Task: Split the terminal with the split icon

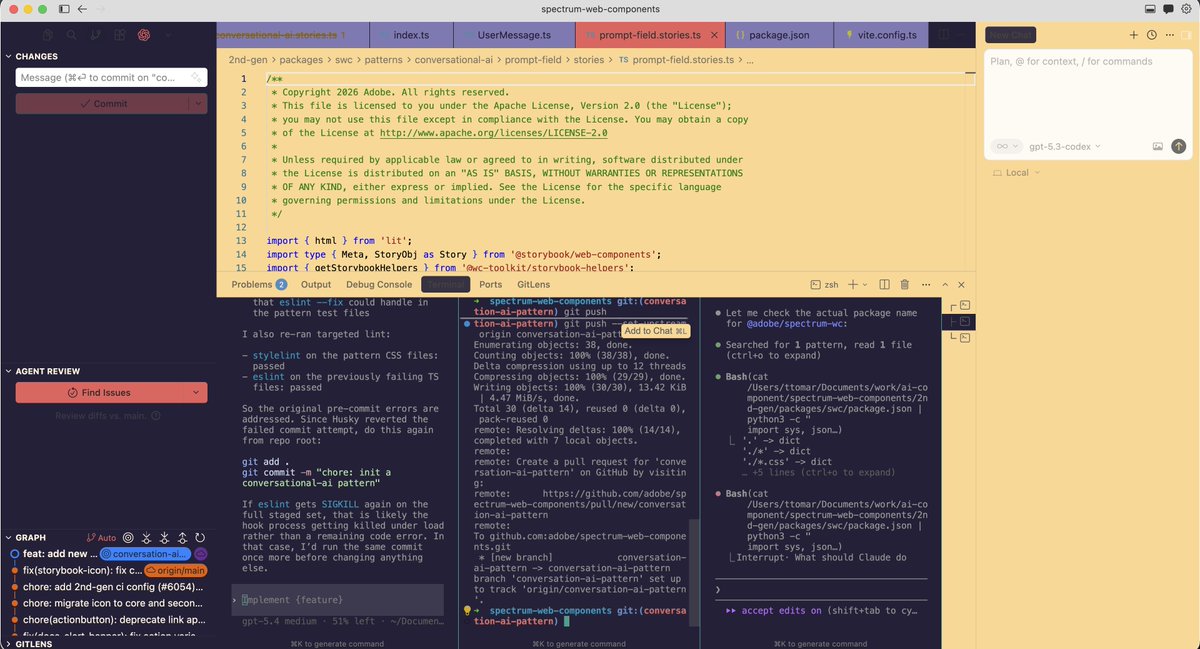Action: click(886, 285)
